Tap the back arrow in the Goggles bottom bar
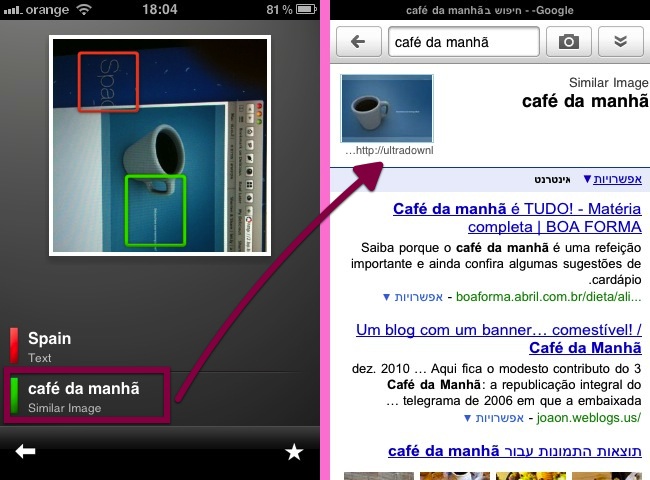This screenshot has width=650, height=480. click(x=26, y=453)
